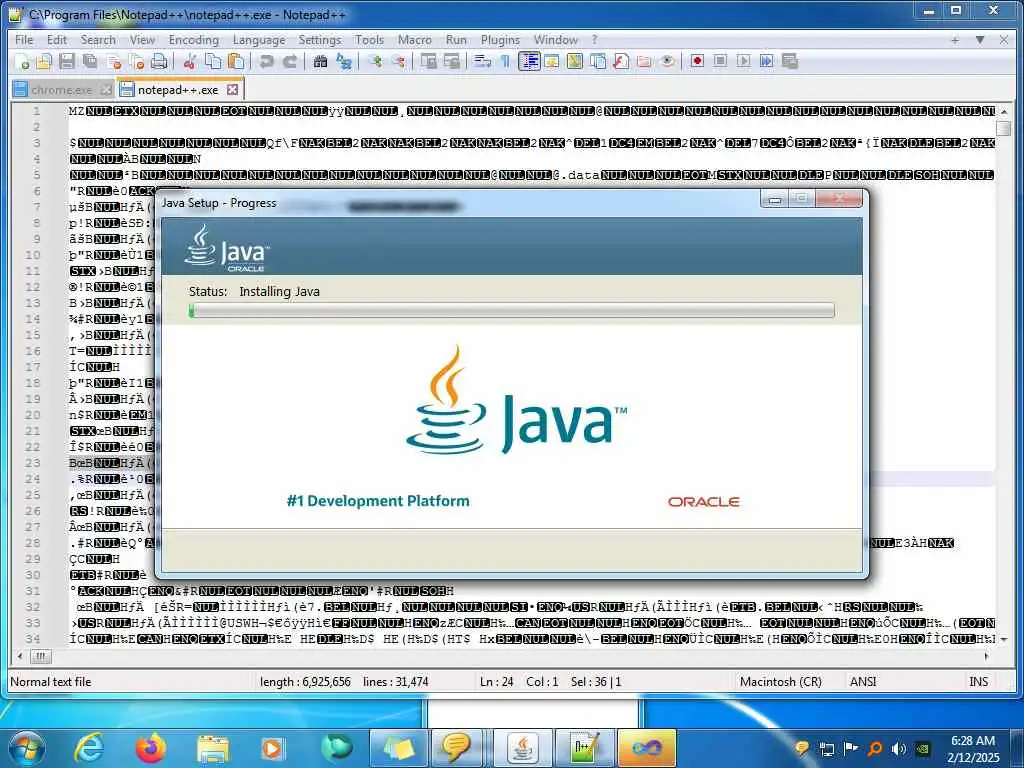Open the Window menu

(556, 40)
